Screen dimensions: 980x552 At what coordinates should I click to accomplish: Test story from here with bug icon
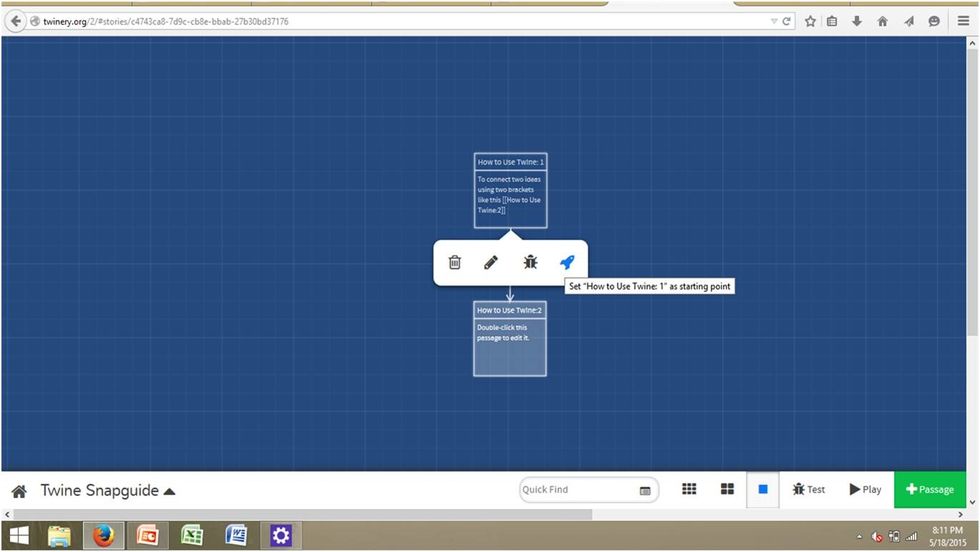pos(530,263)
